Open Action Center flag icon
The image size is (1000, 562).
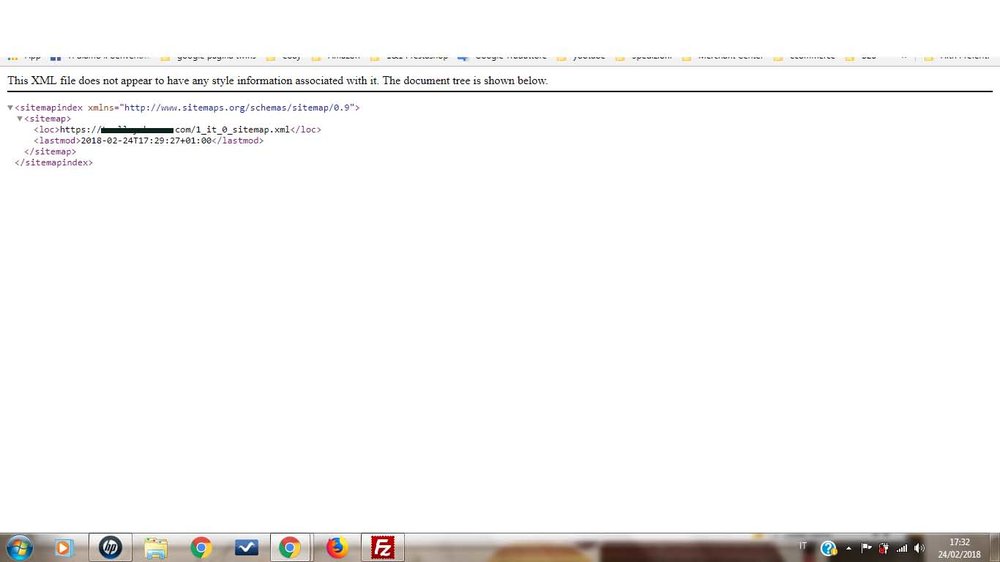click(866, 548)
